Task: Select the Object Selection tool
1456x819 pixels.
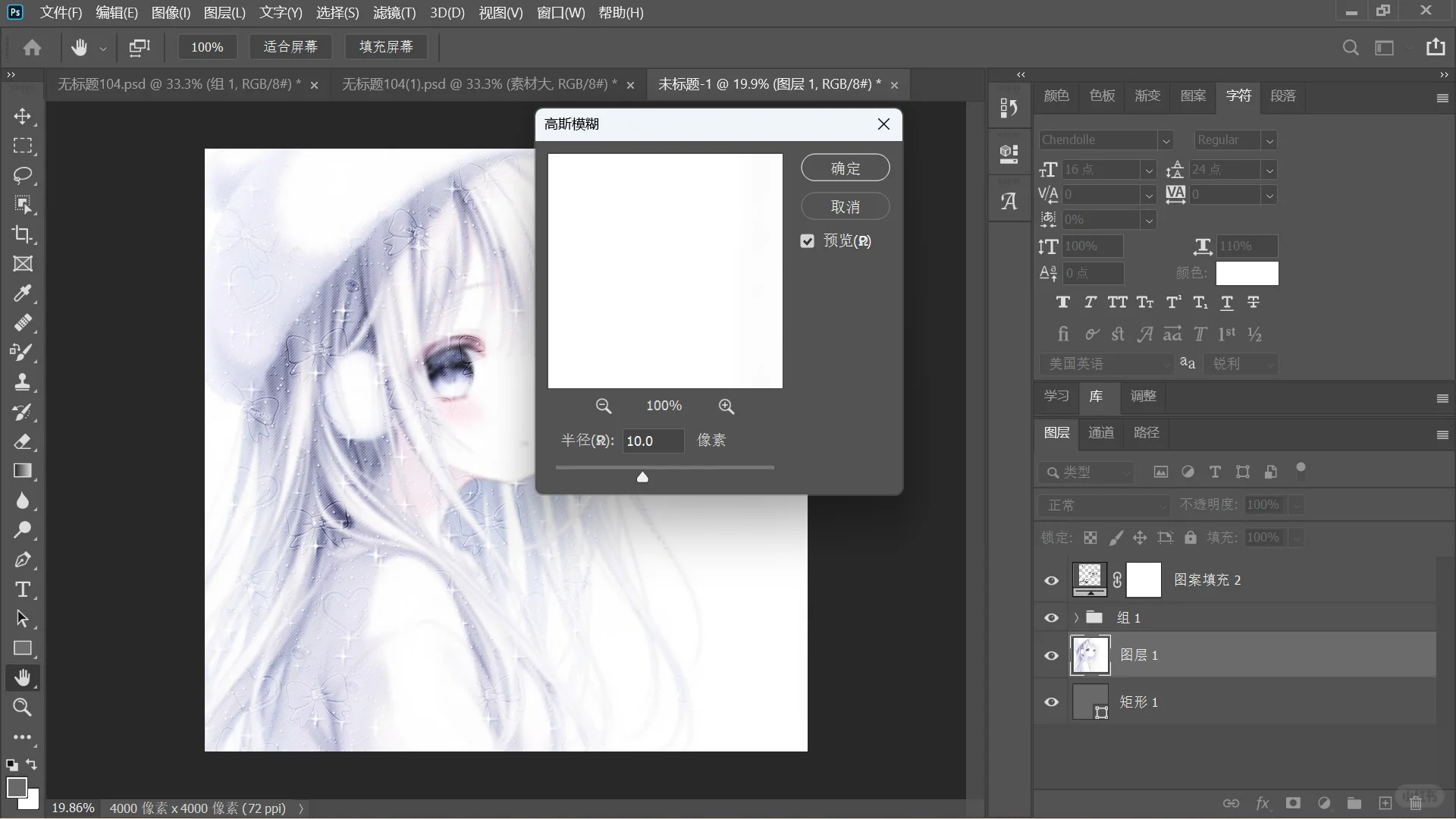Action: click(23, 205)
